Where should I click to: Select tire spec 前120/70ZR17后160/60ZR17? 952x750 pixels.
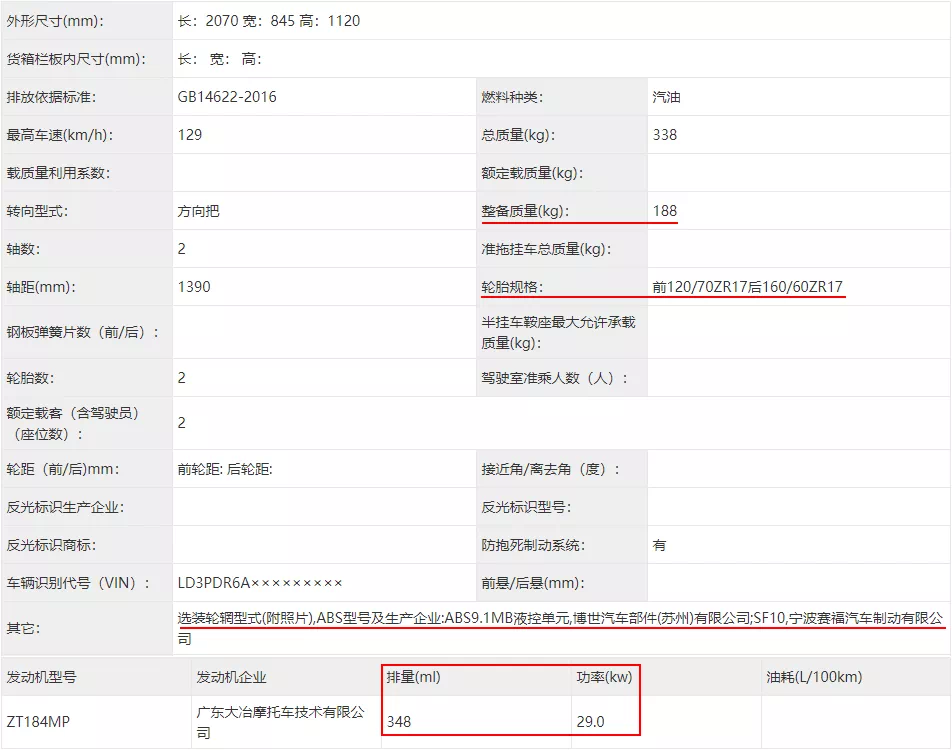click(747, 287)
